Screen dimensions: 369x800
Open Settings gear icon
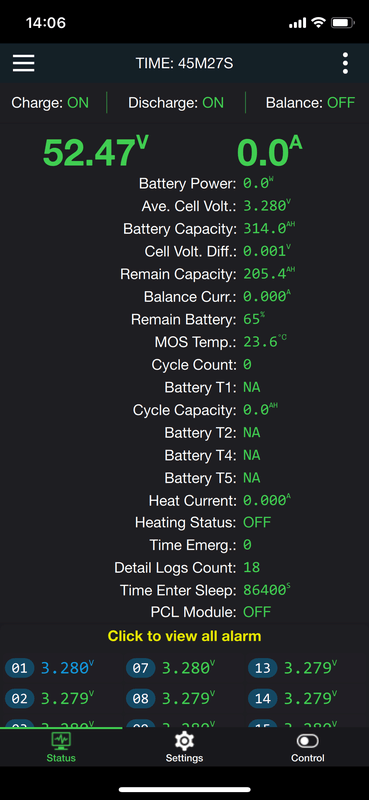click(x=184, y=741)
